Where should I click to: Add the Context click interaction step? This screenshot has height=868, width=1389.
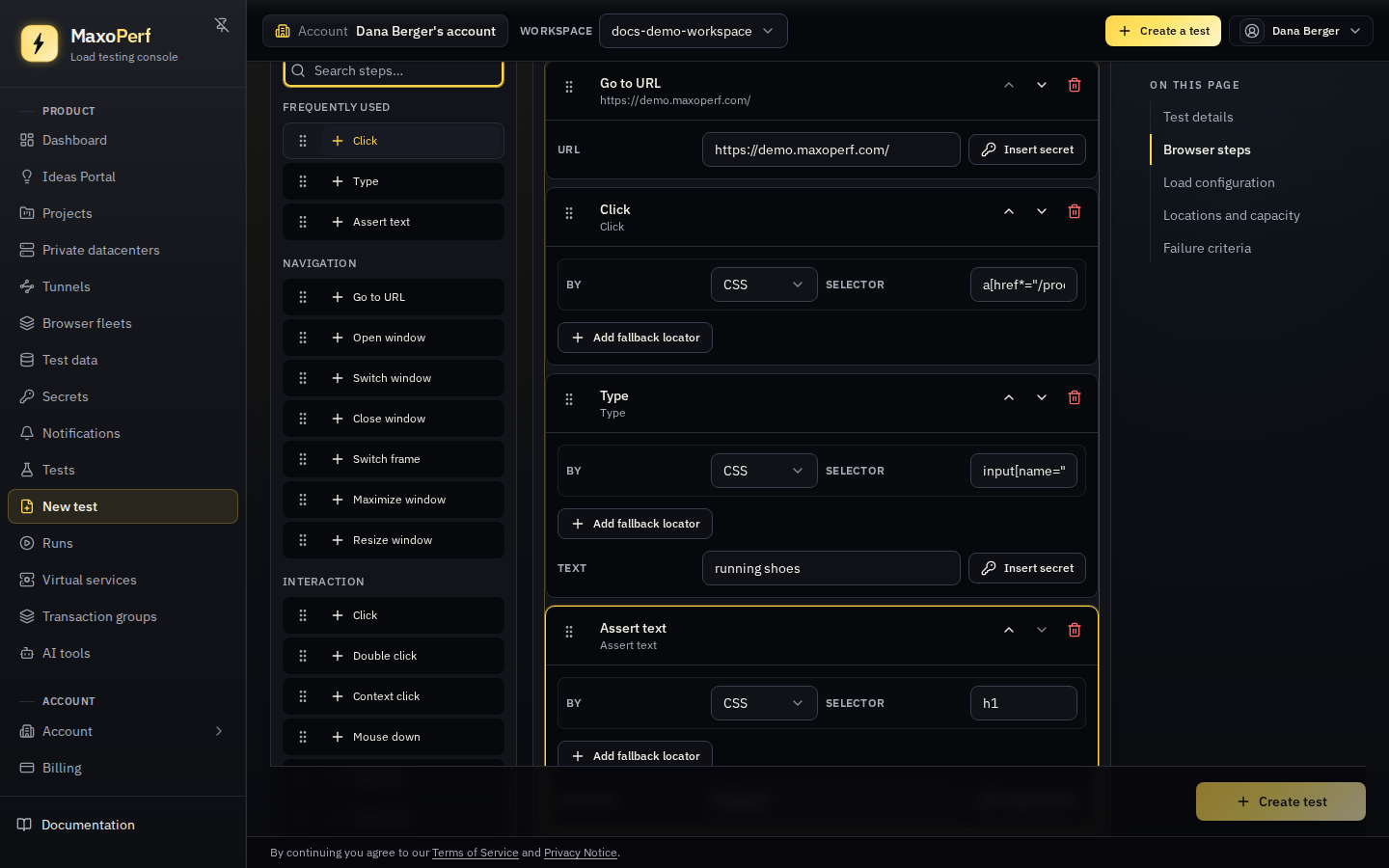394,696
